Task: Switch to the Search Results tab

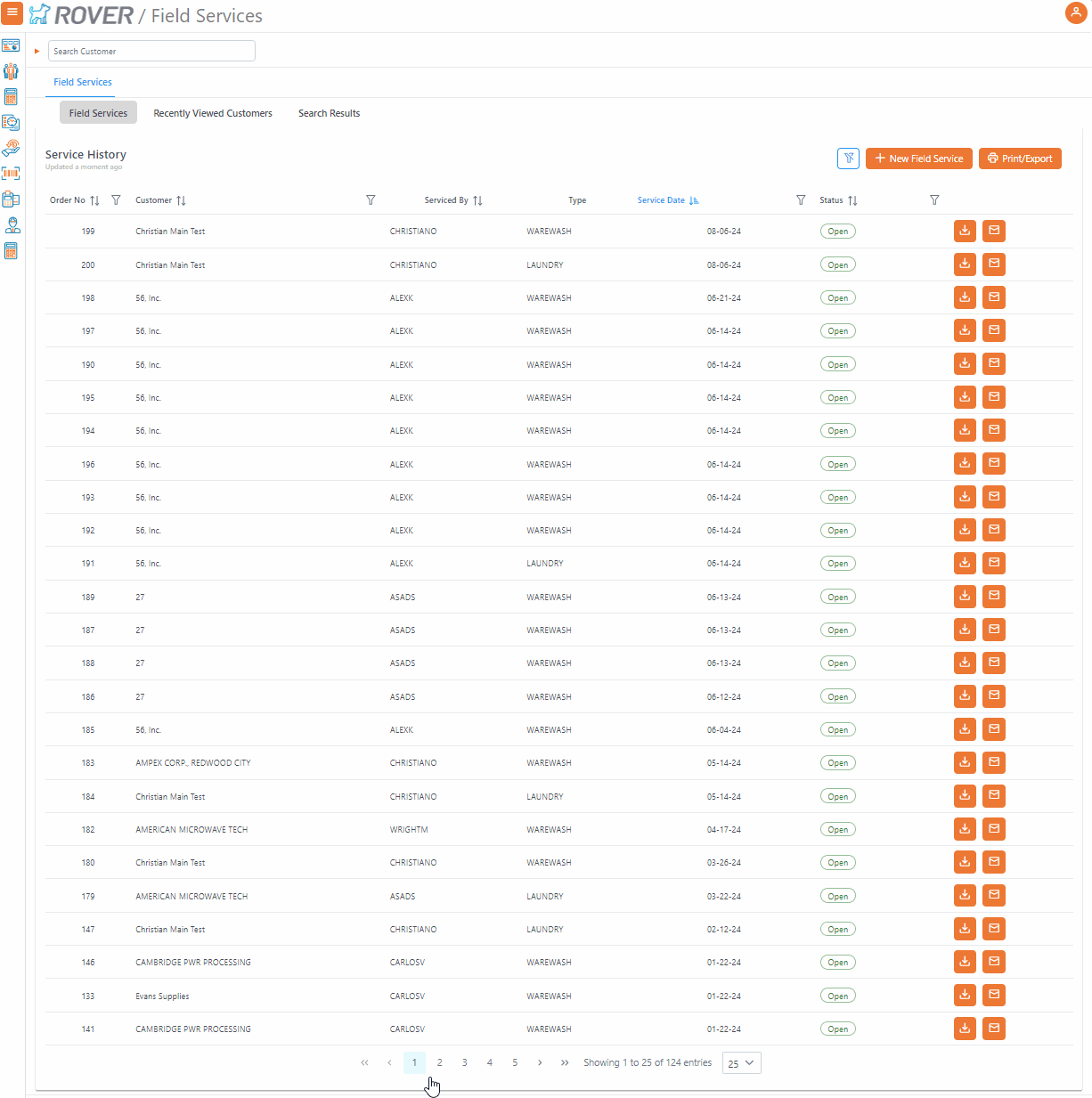Action: (x=329, y=113)
